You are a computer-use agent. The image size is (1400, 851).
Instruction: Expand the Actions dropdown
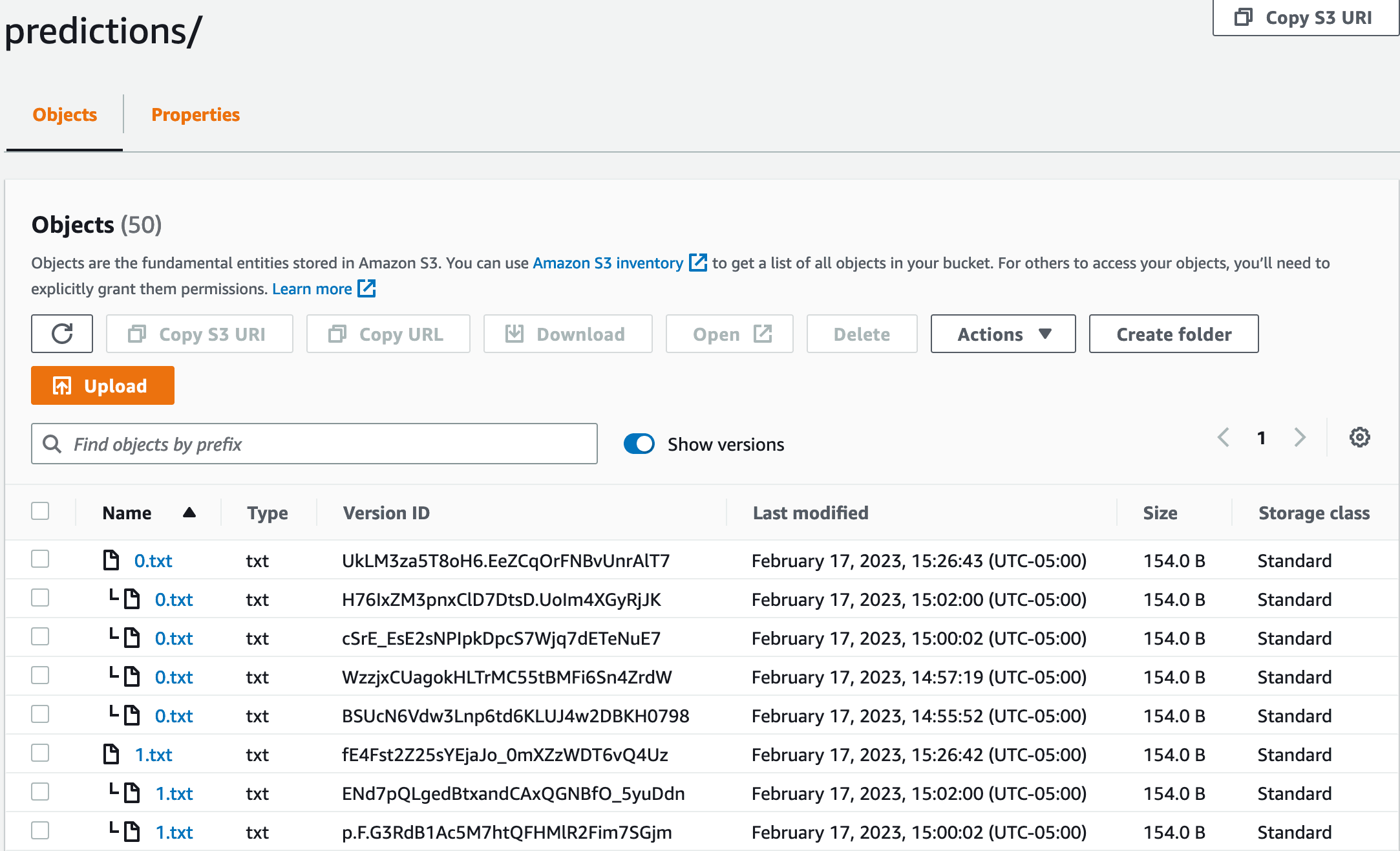coord(1003,334)
